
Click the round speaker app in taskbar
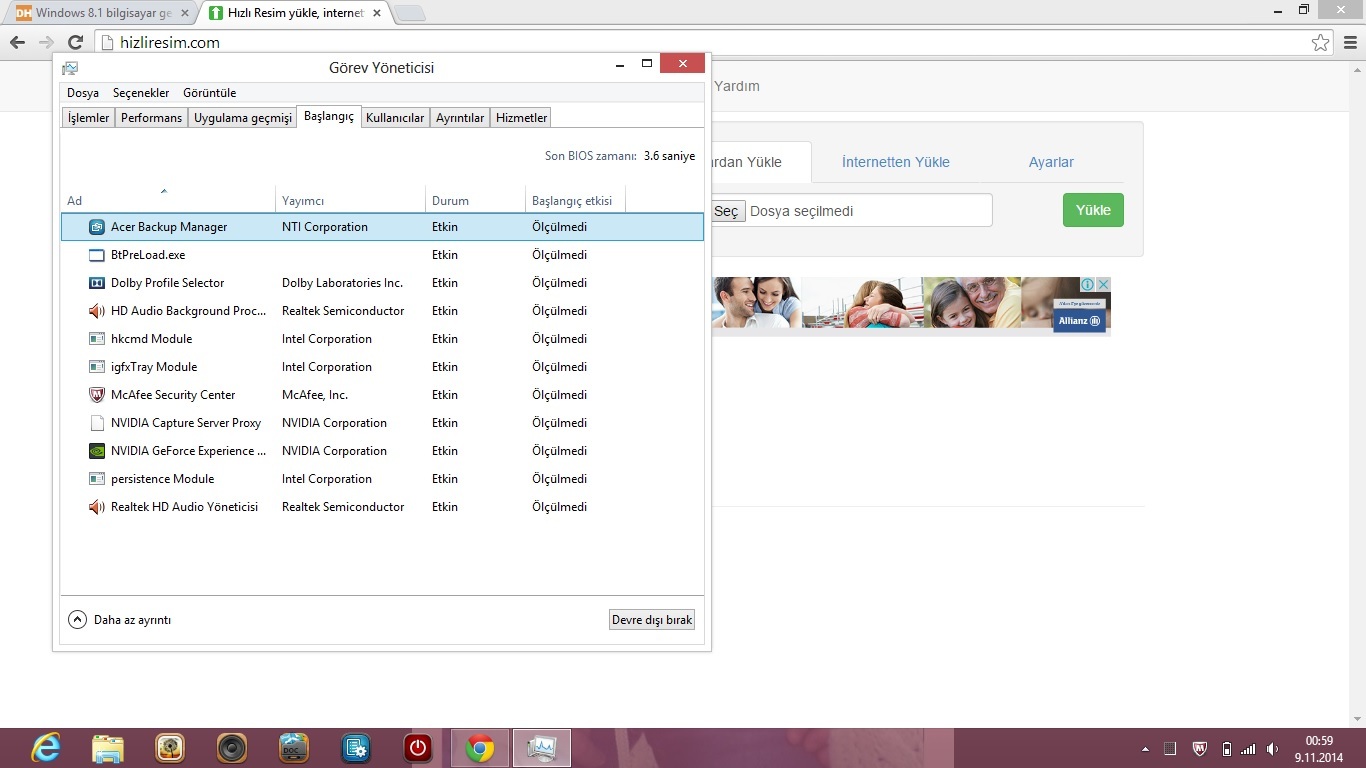[x=232, y=748]
